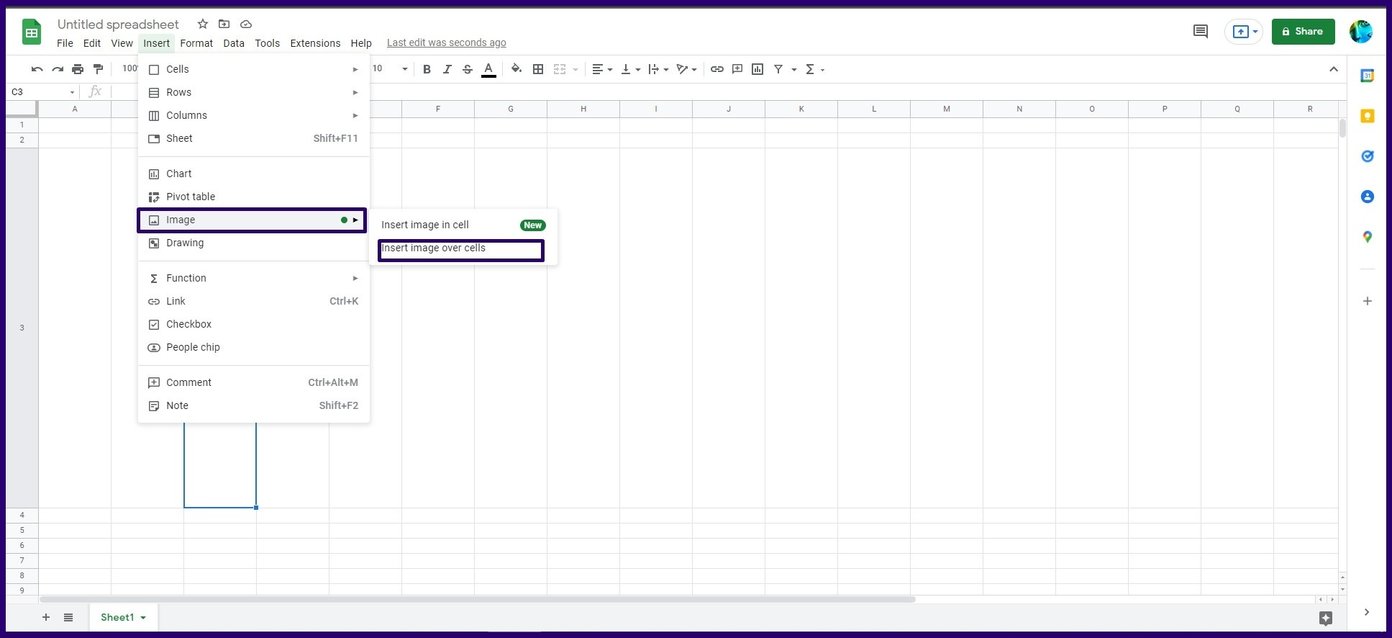Choose People chip in Insert menu
Screen dimensions: 1392x638
click(x=254, y=347)
